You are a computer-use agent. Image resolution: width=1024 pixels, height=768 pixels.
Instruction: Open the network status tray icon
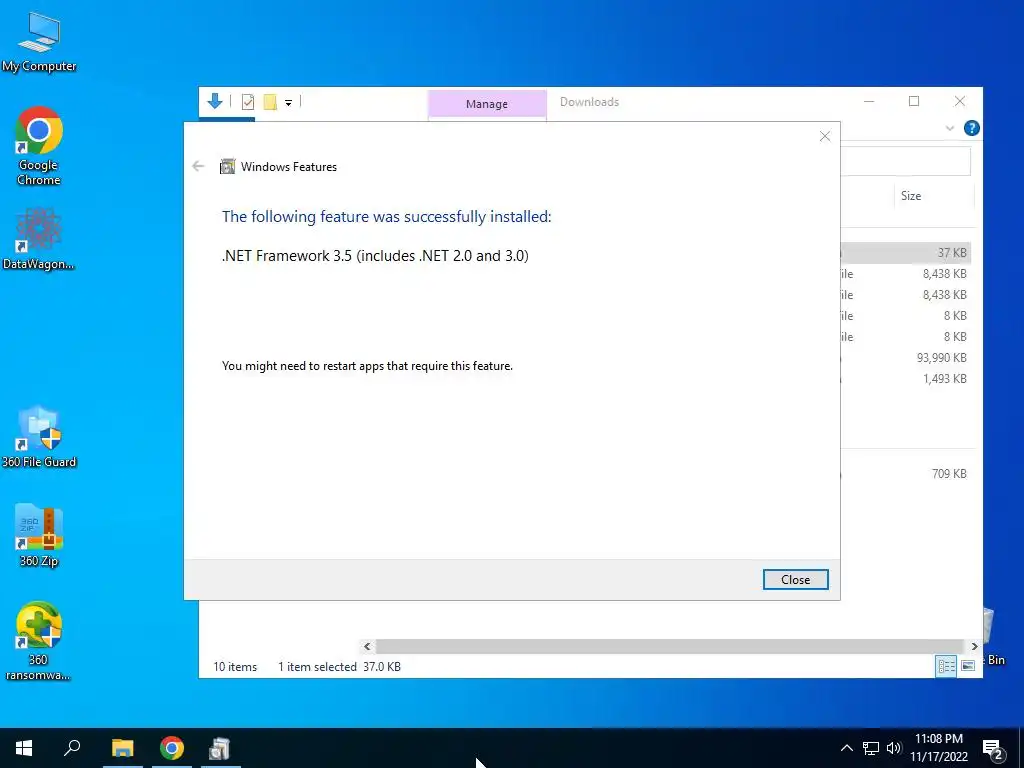871,748
